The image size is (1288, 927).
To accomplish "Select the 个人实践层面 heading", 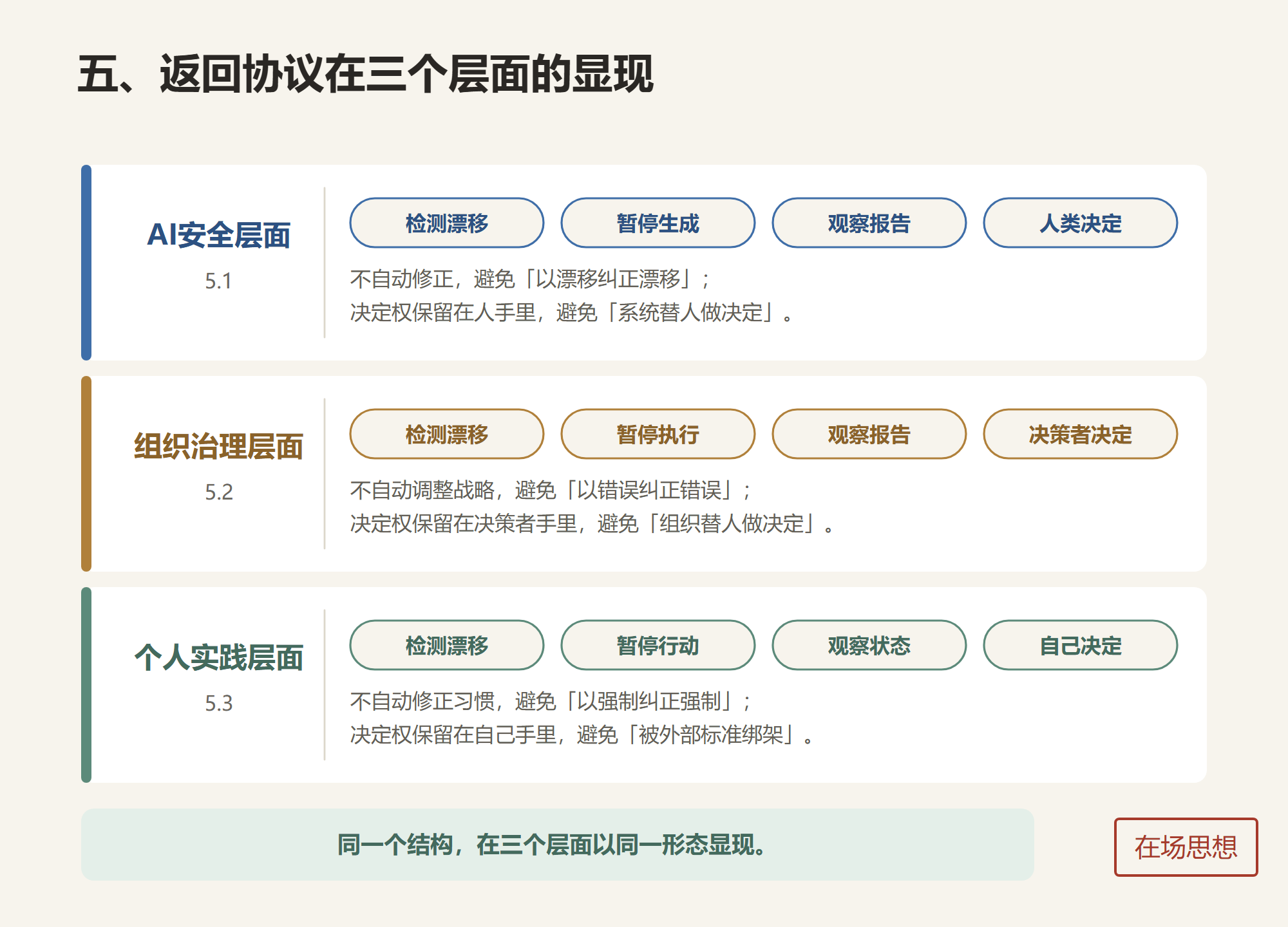I will coord(219,657).
